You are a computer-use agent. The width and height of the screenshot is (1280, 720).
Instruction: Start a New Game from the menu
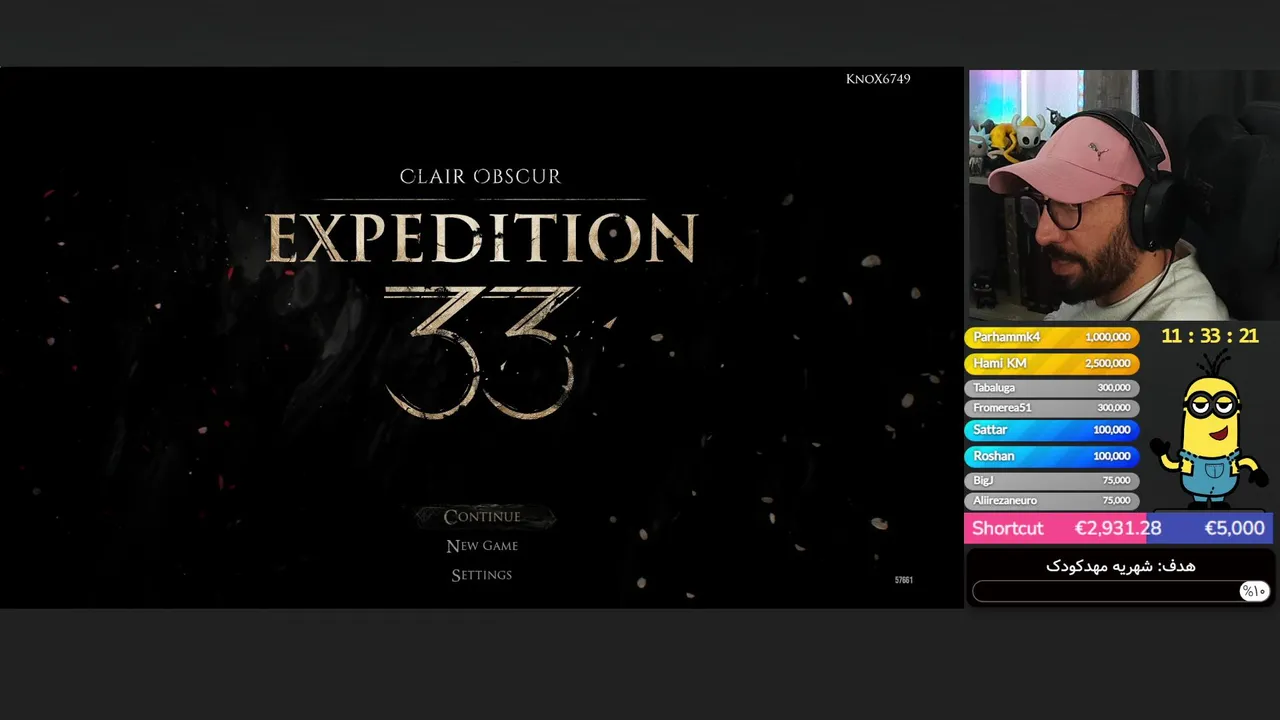[482, 546]
